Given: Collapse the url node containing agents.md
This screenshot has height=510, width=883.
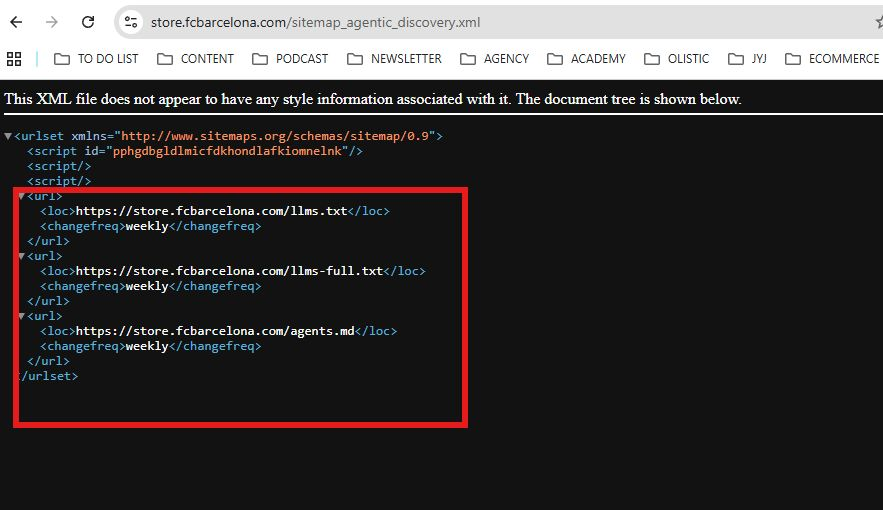Looking at the screenshot, I should tap(21, 316).
